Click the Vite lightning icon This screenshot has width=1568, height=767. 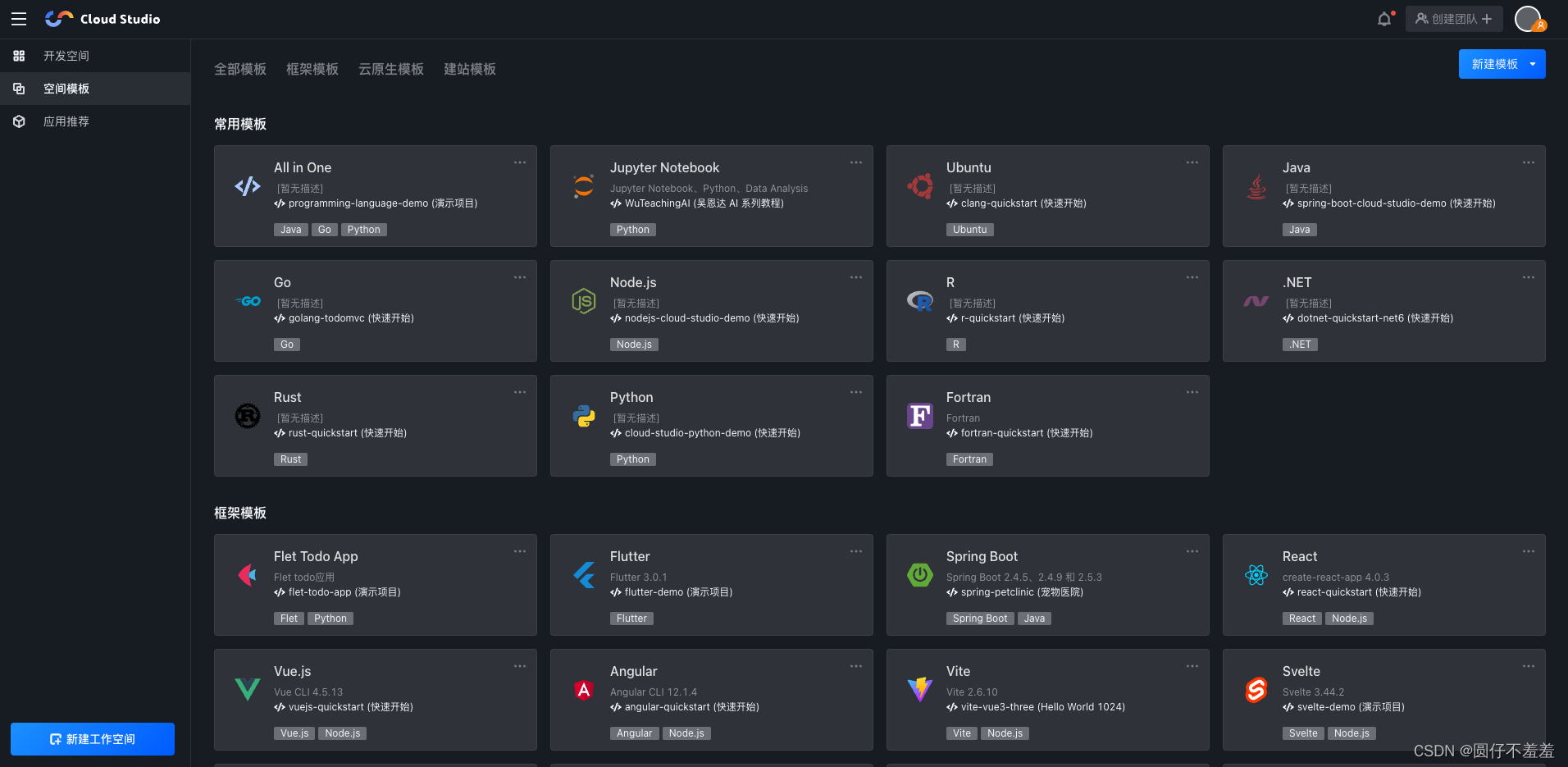point(920,690)
